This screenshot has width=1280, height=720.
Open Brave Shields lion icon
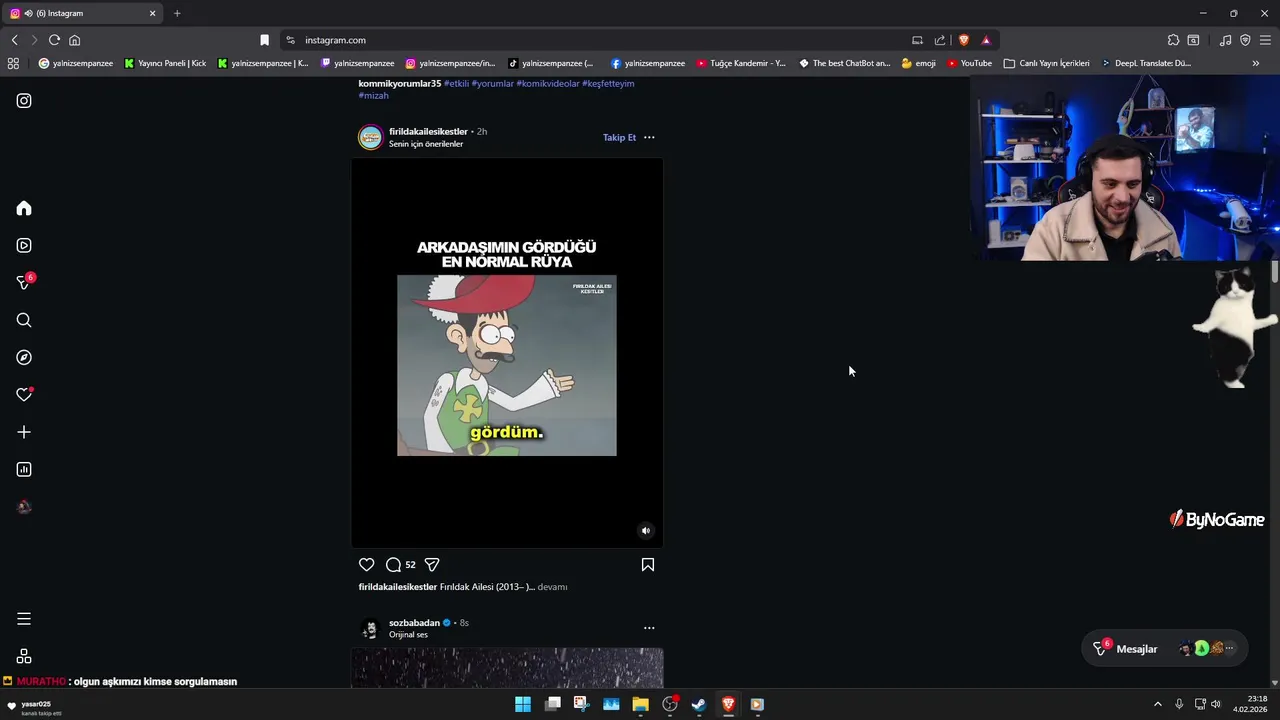coord(964,40)
